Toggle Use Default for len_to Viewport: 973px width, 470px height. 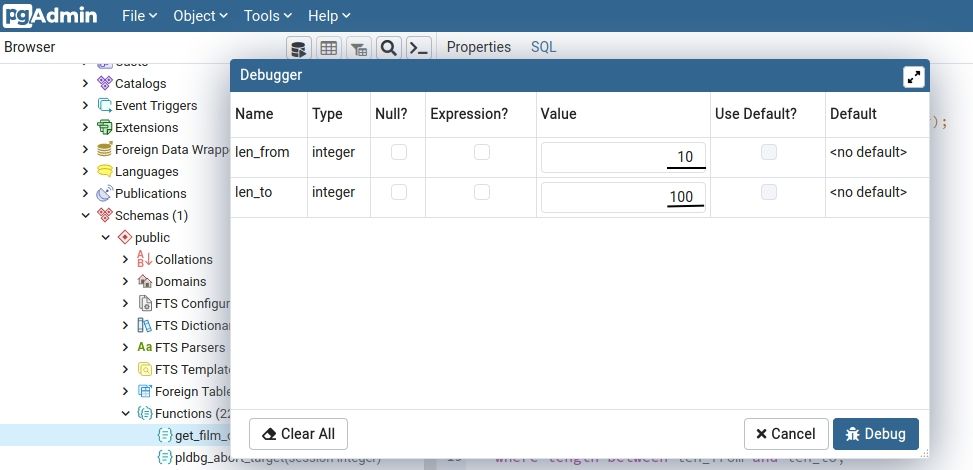point(769,192)
